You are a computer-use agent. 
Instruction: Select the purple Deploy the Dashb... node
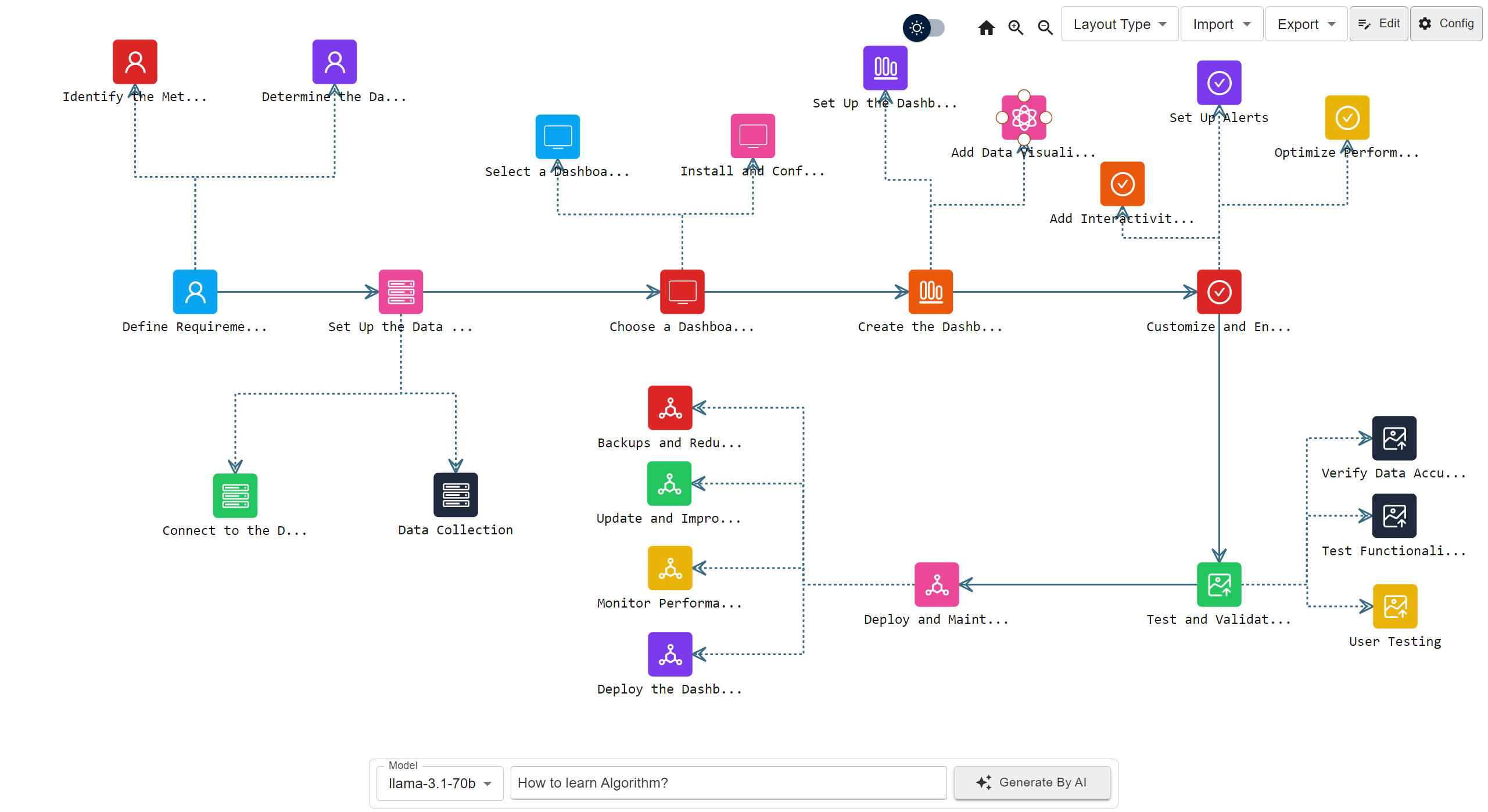pos(671,654)
